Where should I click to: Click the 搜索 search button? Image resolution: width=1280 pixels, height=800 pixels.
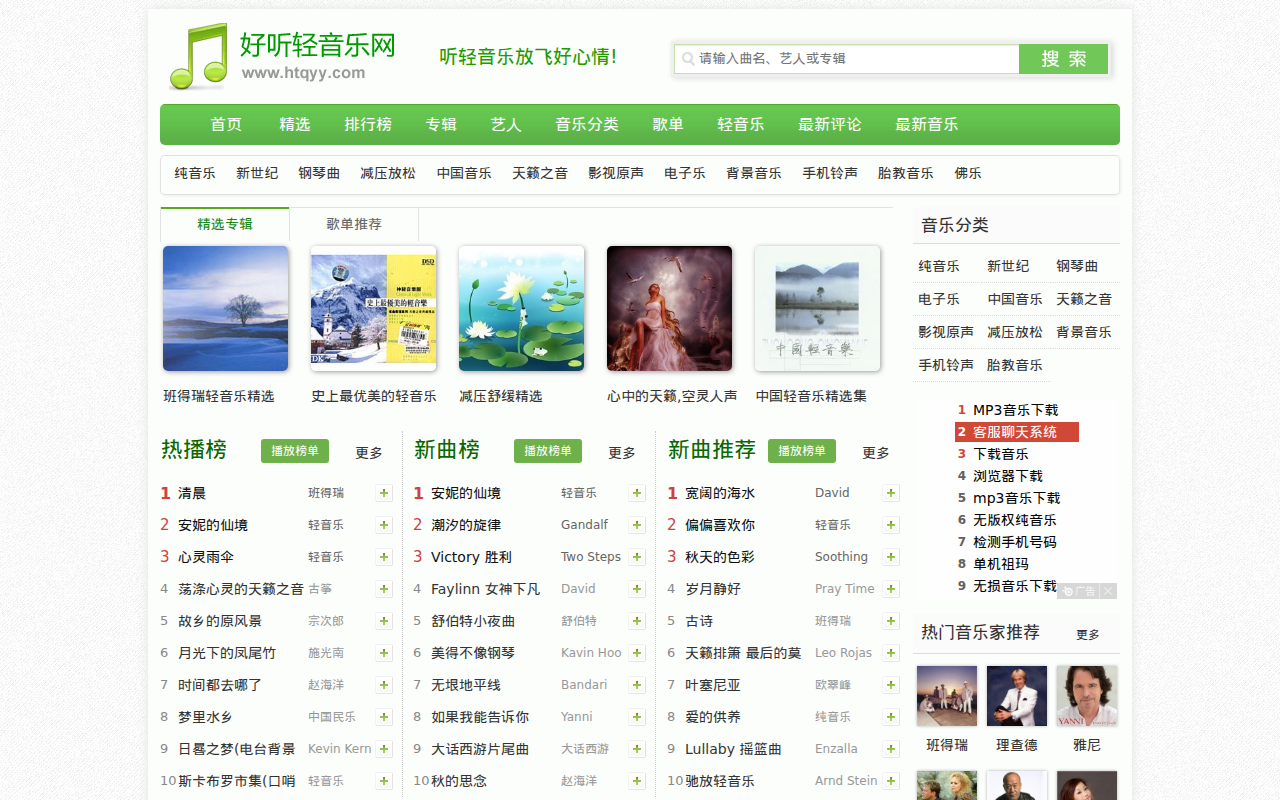(x=1063, y=59)
